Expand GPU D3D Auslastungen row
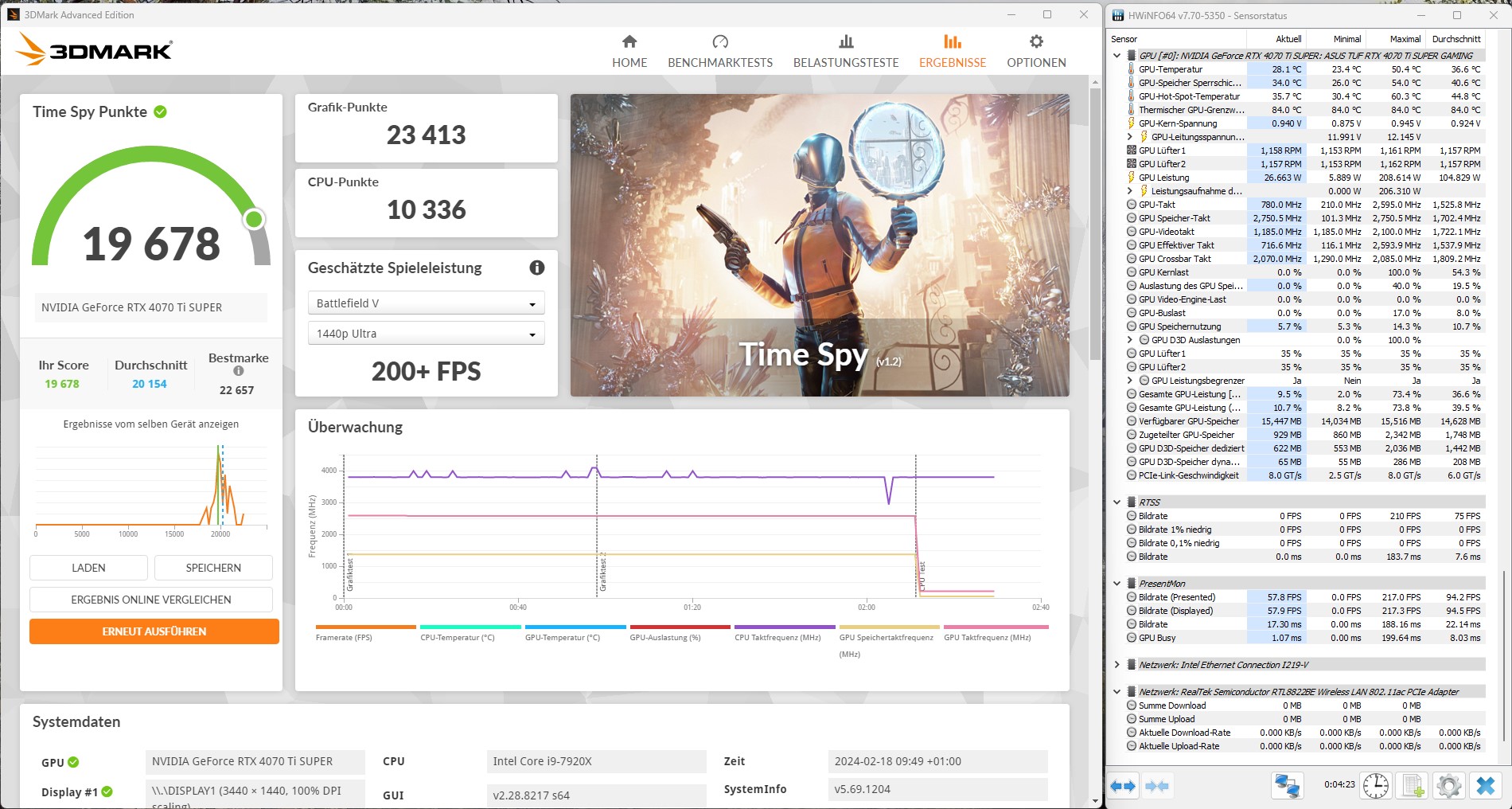 click(1129, 340)
